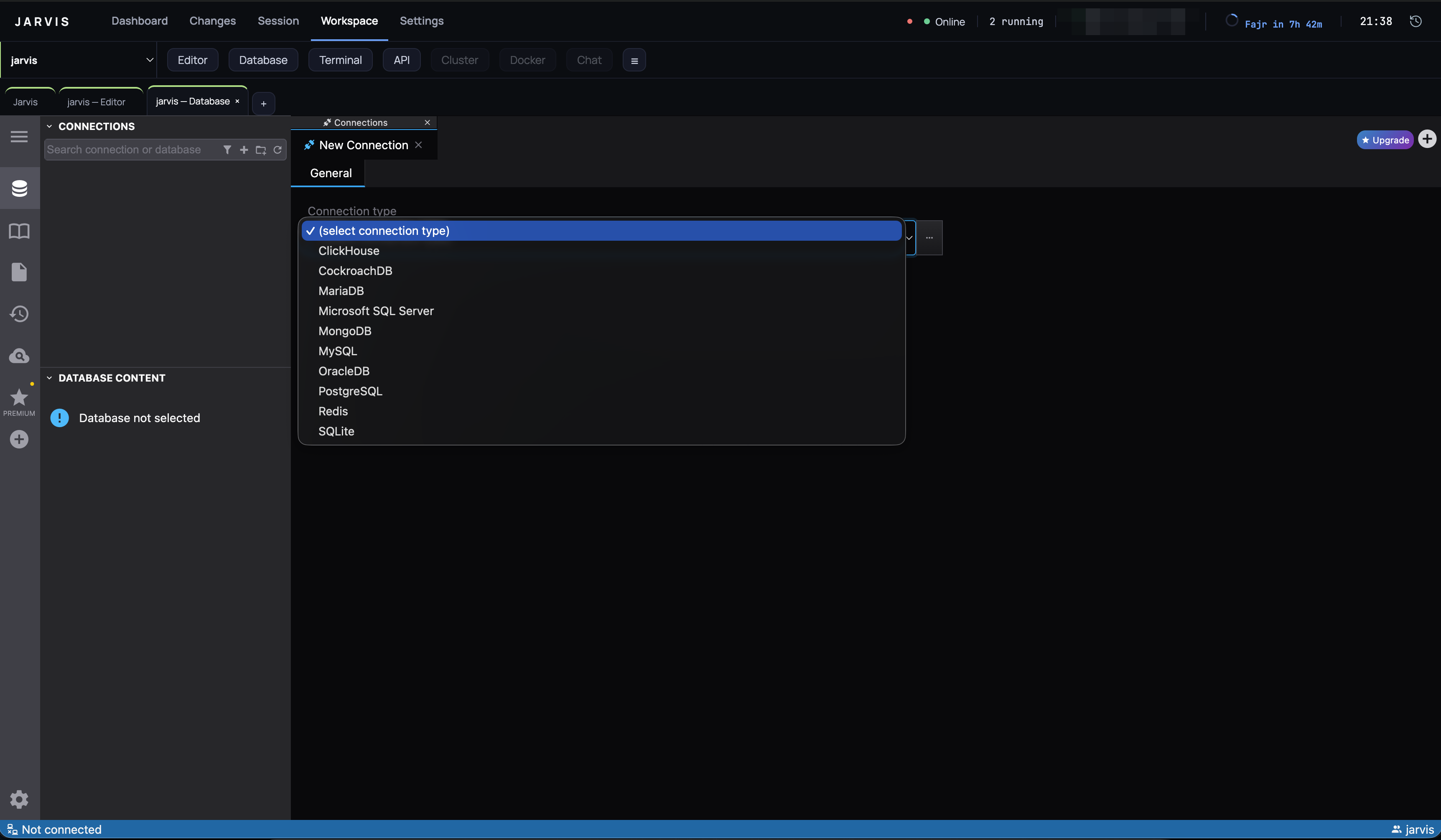Collapse the CONNECTIONS section
Screen dimensions: 1441x840
(x=49, y=126)
